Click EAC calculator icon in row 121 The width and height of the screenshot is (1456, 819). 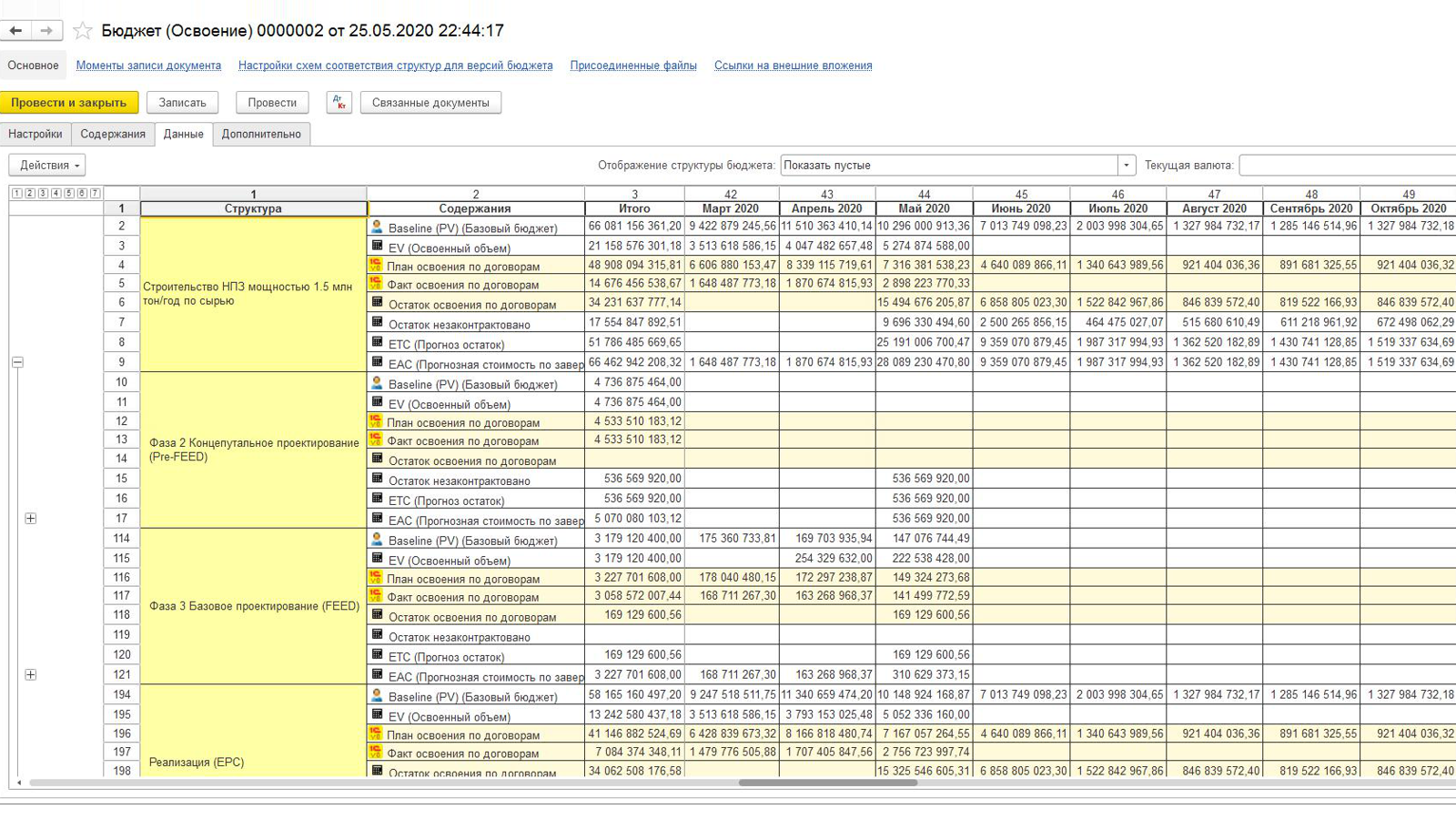coord(377,675)
